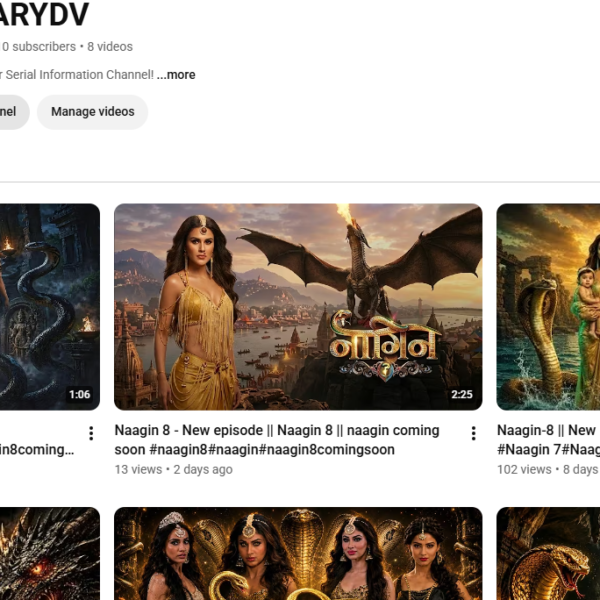Image resolution: width=600 pixels, height=600 pixels.
Task: Play the 2:25 dragon thumbnail video
Action: point(298,307)
